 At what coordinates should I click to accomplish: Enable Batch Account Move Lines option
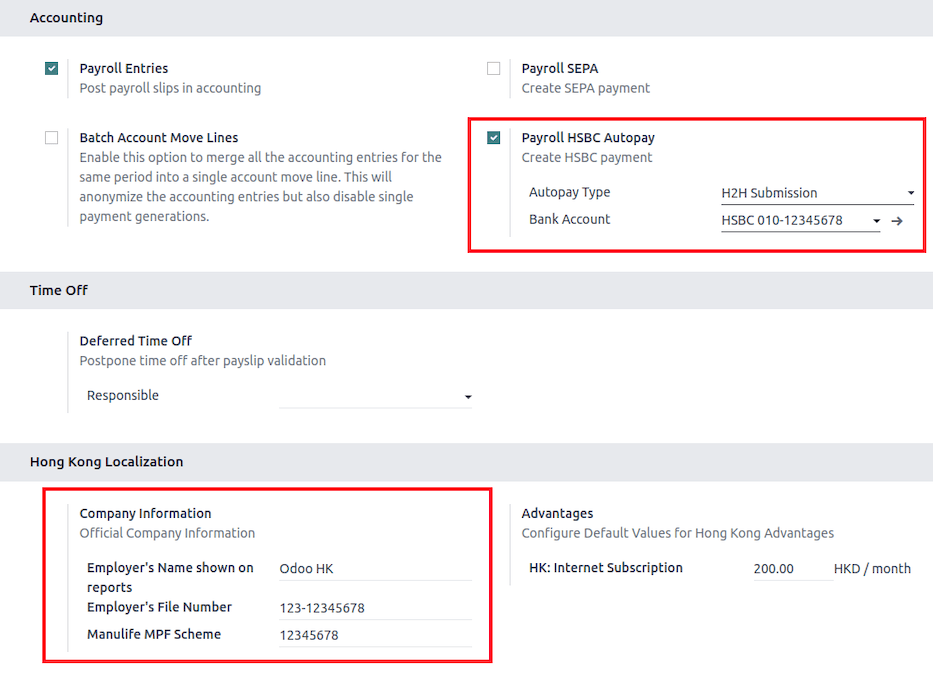pos(52,138)
